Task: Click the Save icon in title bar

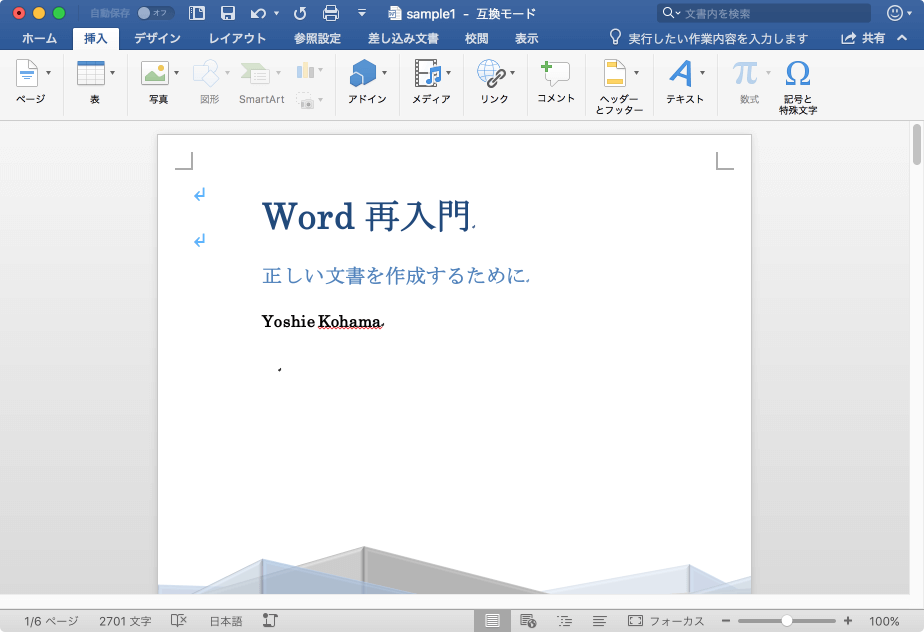Action: (x=228, y=13)
